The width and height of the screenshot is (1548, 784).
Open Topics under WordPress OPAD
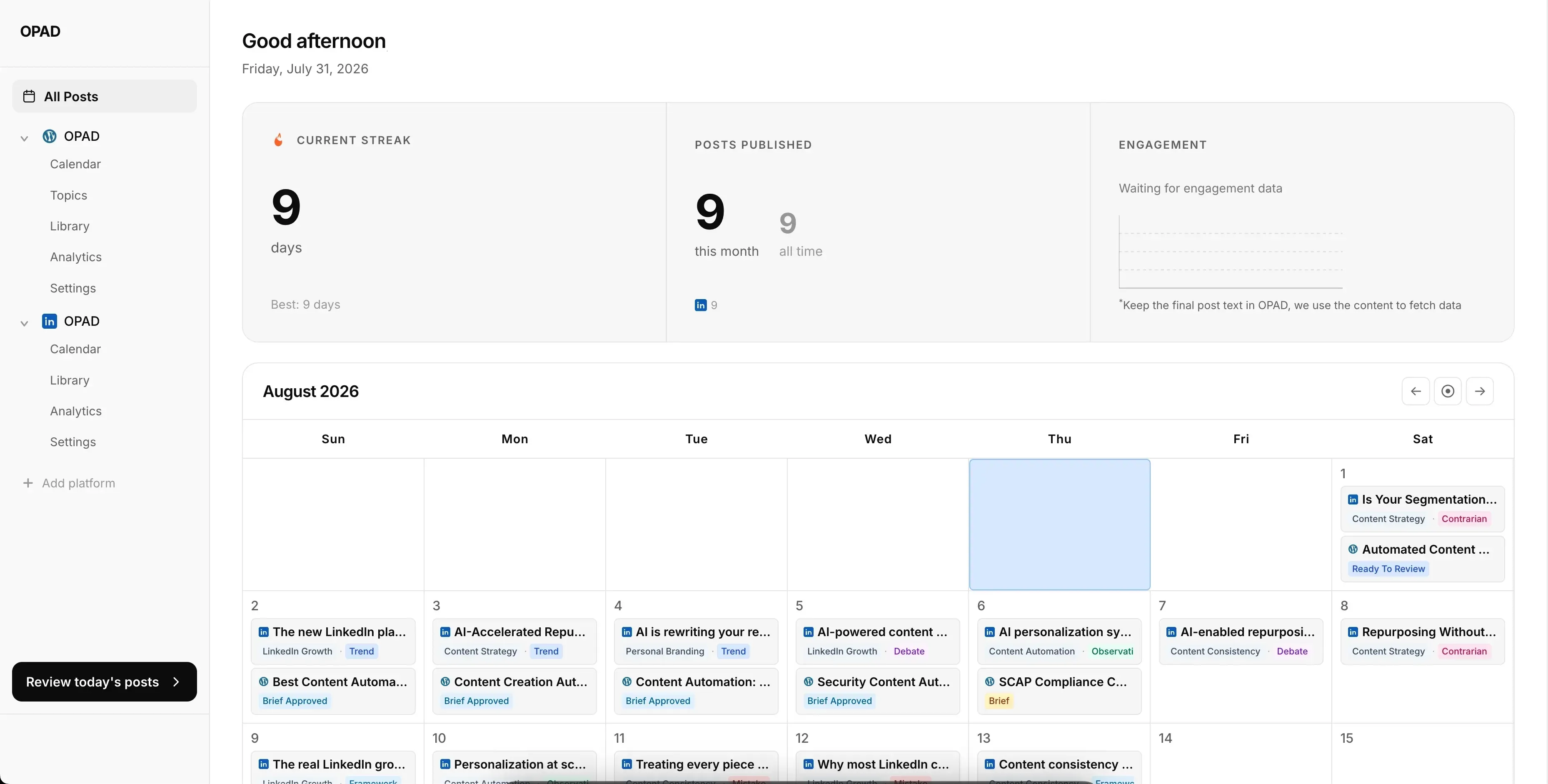[x=68, y=195]
